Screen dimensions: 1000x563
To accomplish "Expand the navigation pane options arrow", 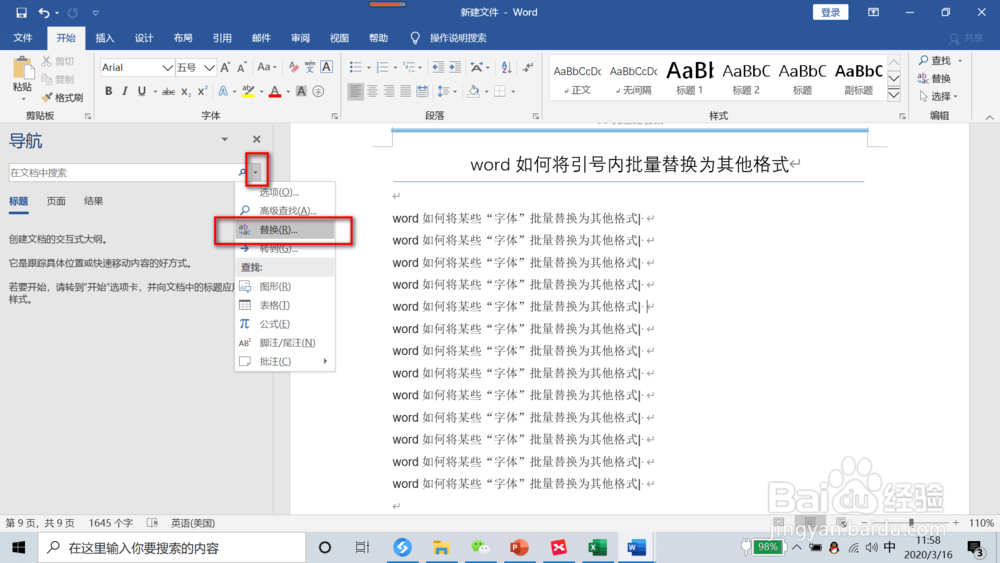I will (x=224, y=139).
